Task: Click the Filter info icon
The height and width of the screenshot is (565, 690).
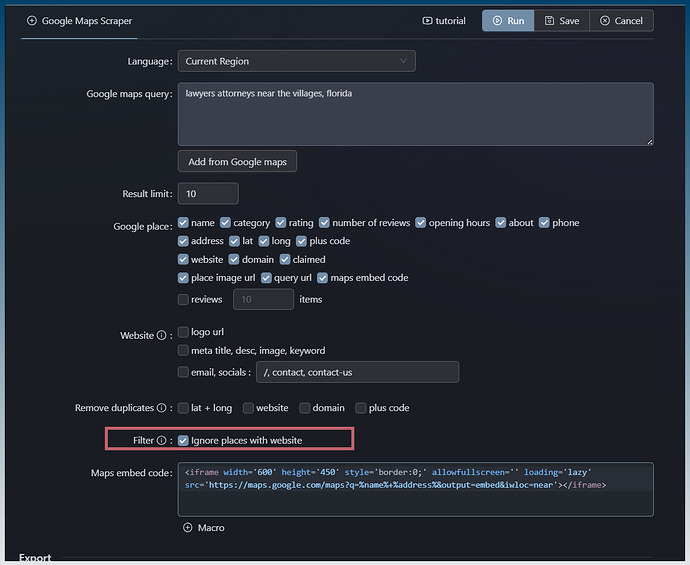Action: tap(162, 440)
